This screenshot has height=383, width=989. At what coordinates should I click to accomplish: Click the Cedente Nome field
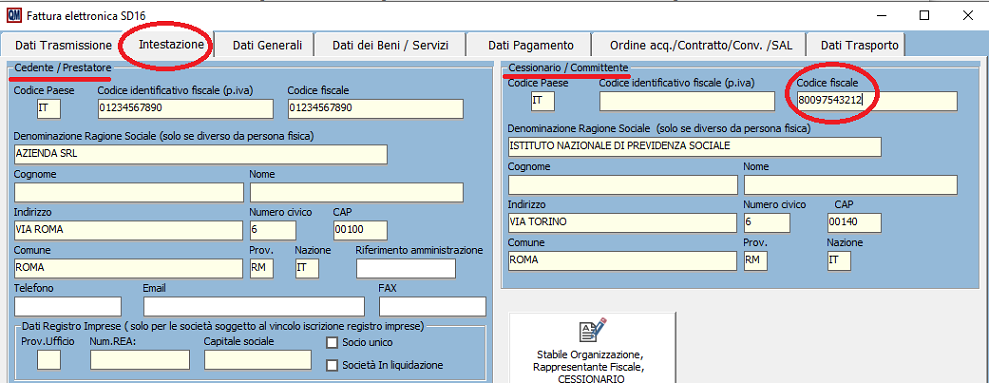[x=356, y=192]
